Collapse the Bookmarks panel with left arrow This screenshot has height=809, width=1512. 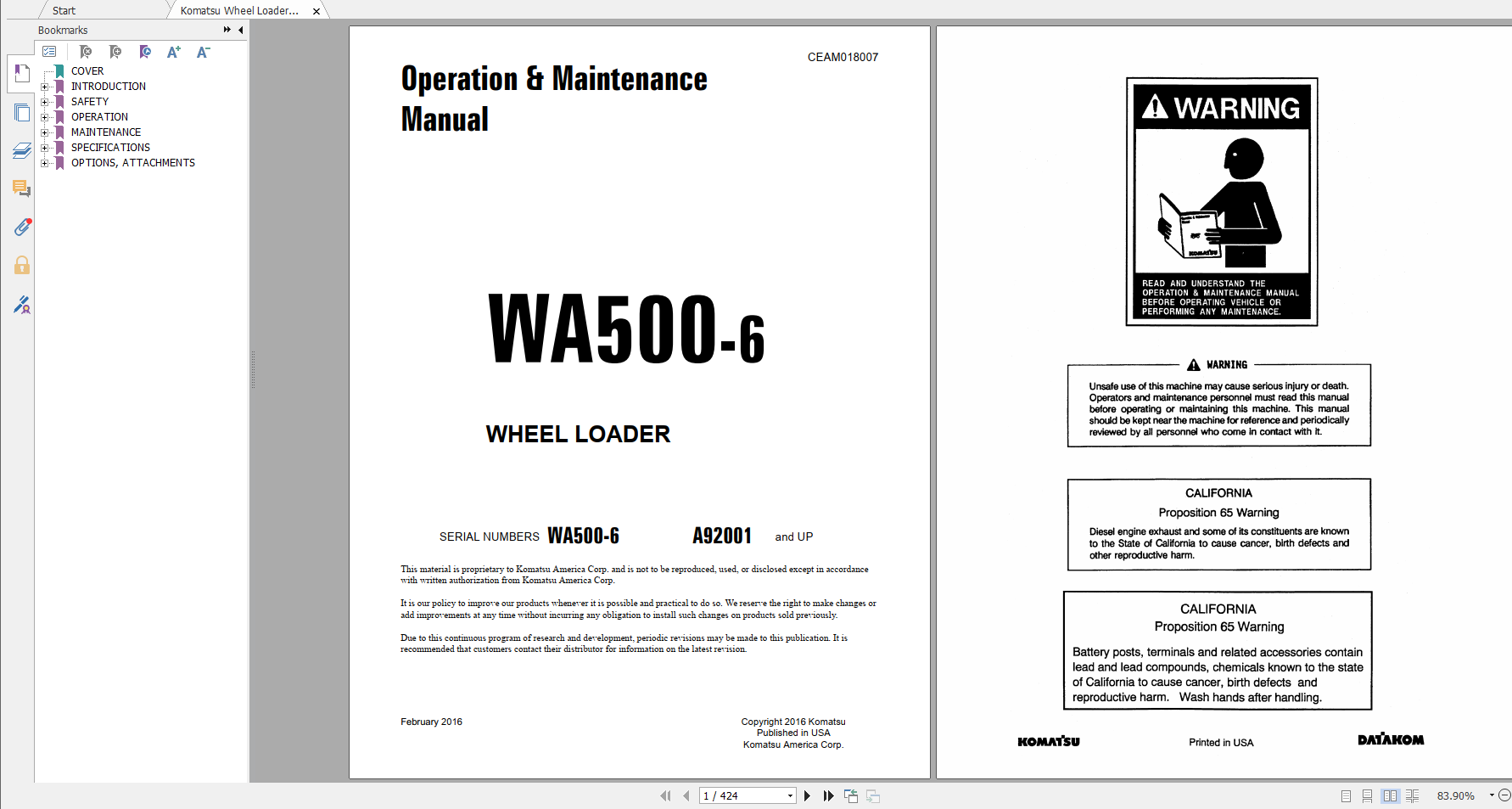tap(241, 30)
